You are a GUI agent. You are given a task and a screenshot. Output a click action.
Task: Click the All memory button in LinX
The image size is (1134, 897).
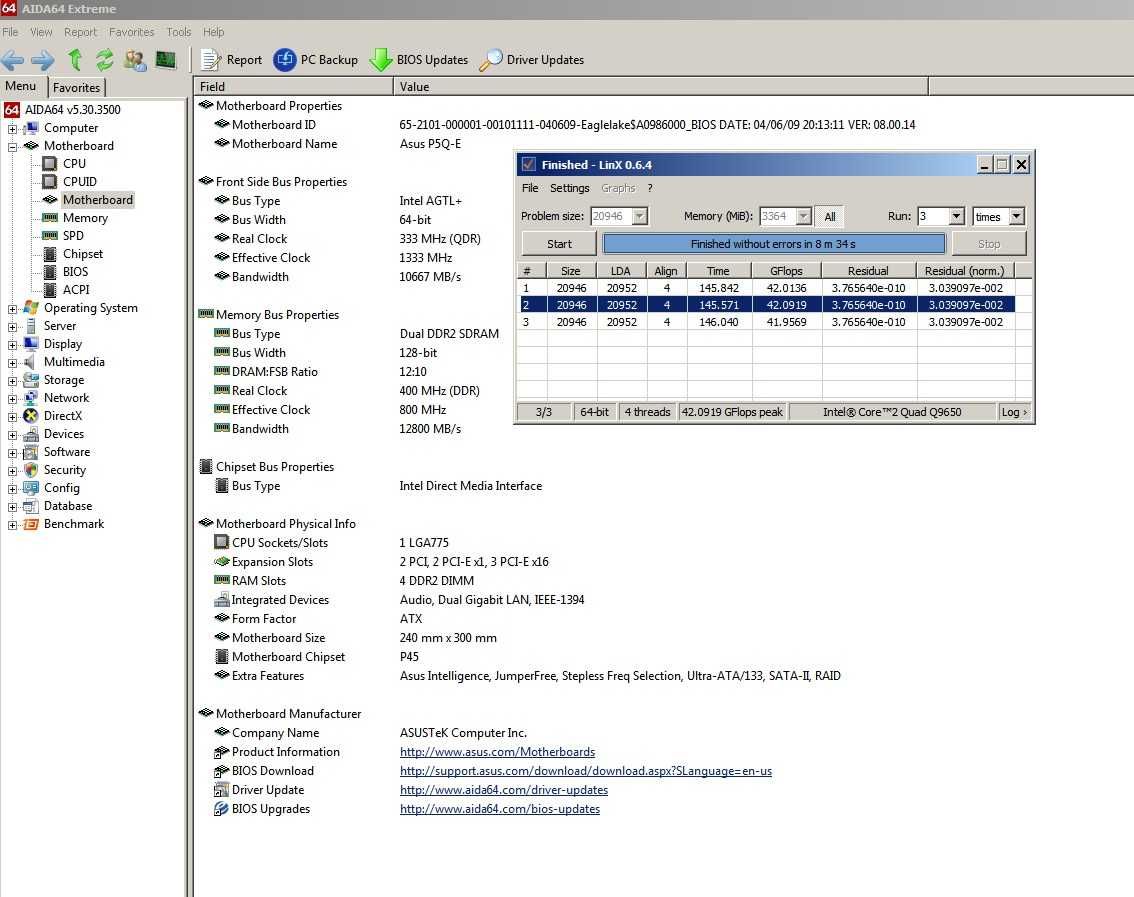point(830,216)
